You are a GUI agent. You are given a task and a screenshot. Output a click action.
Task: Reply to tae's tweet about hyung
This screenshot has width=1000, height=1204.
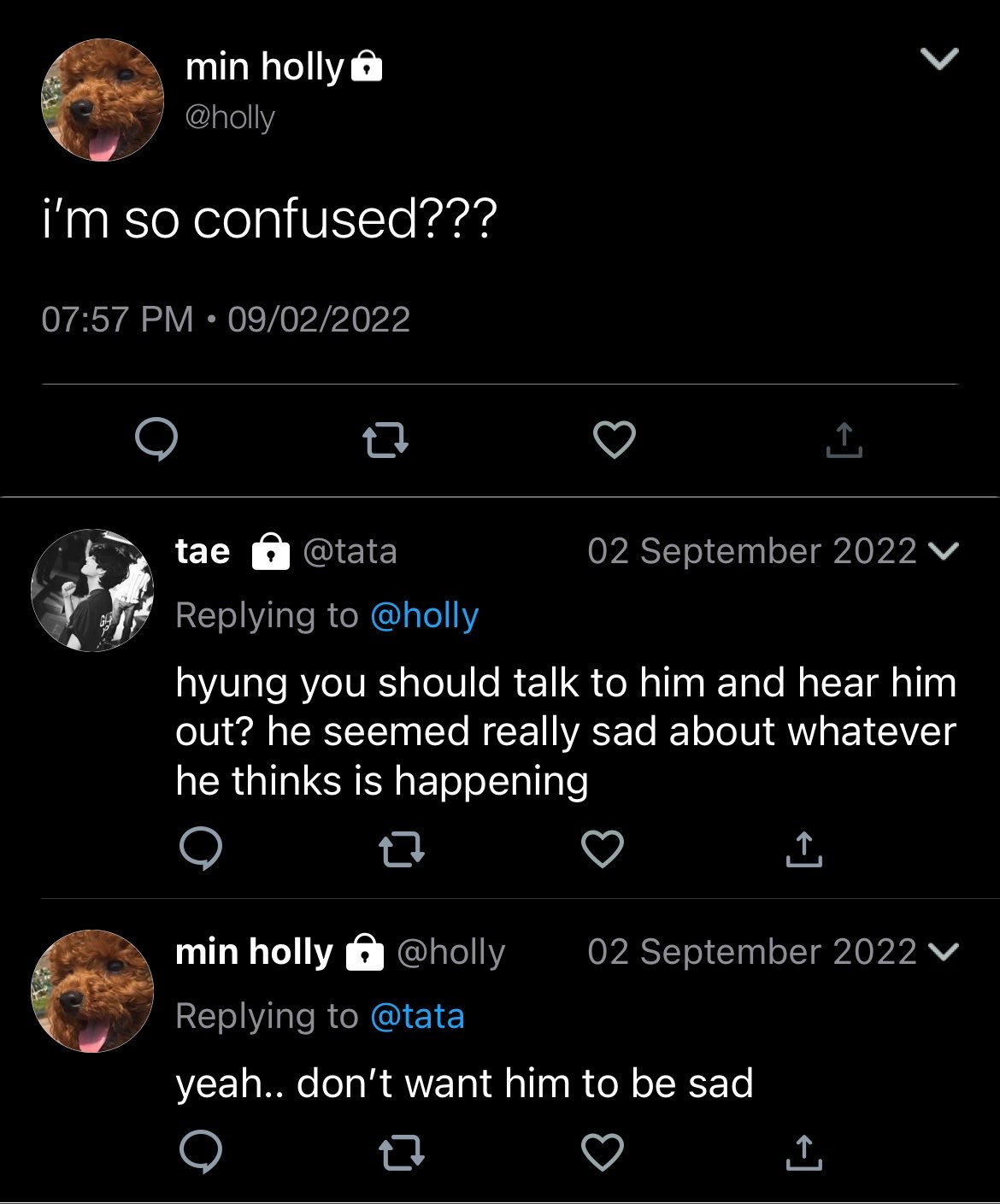coord(201,849)
